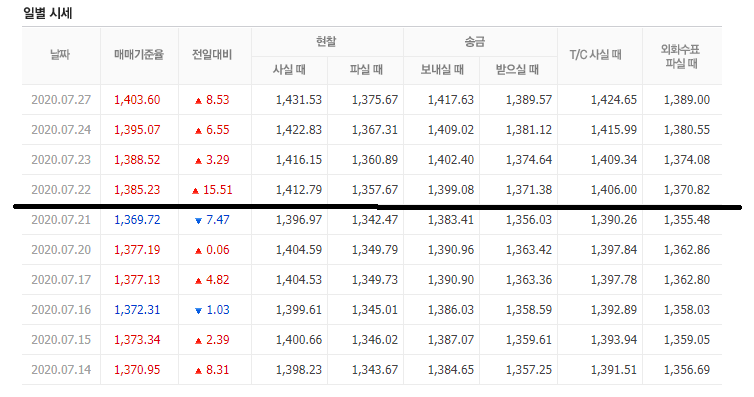Click the T/C rate 1,391.51
This screenshot has height=397, width=754.
(x=614, y=370)
